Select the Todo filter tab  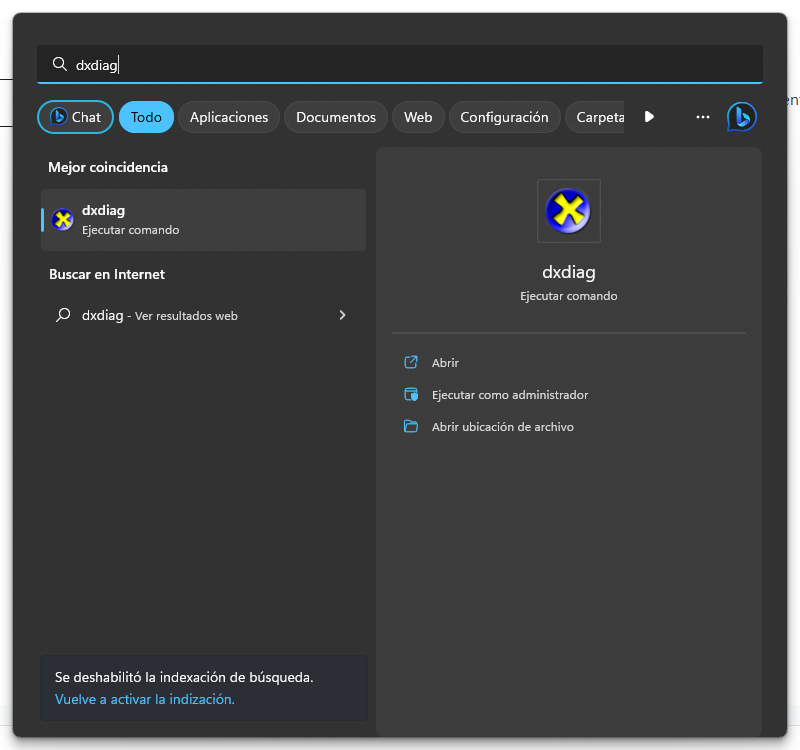[146, 117]
